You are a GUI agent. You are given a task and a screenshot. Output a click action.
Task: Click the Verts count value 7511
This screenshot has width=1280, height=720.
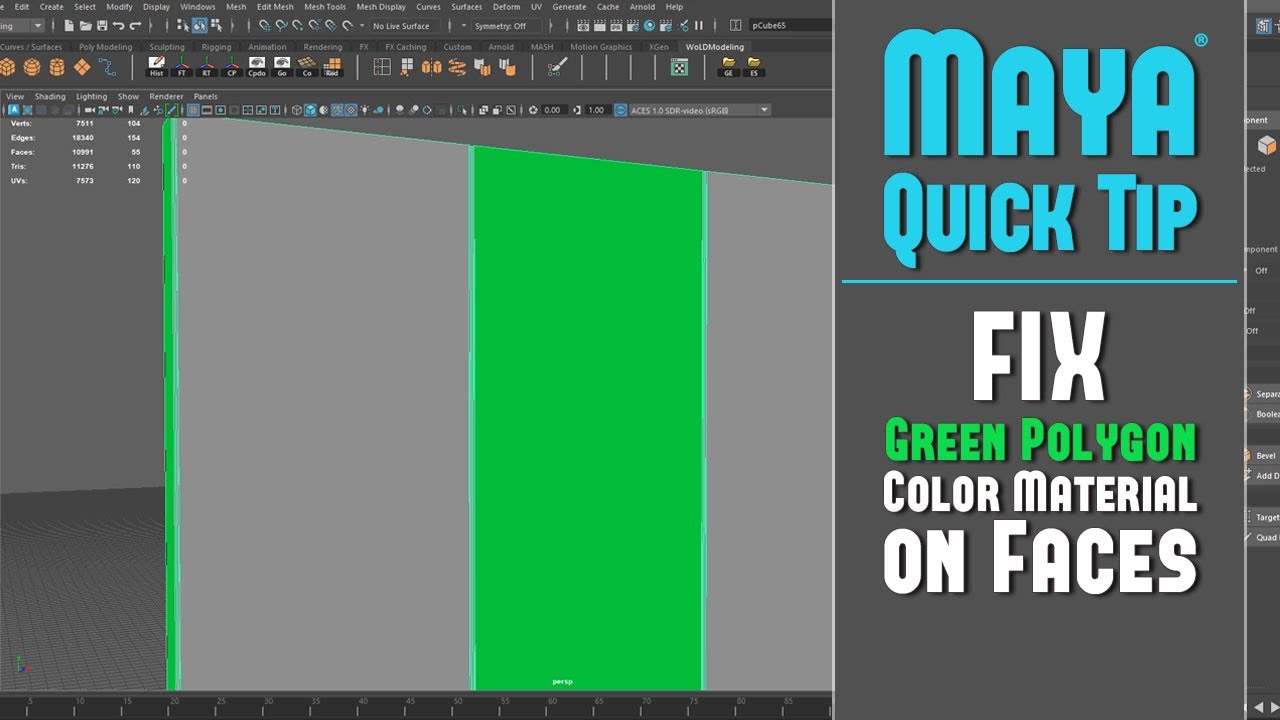pos(83,124)
